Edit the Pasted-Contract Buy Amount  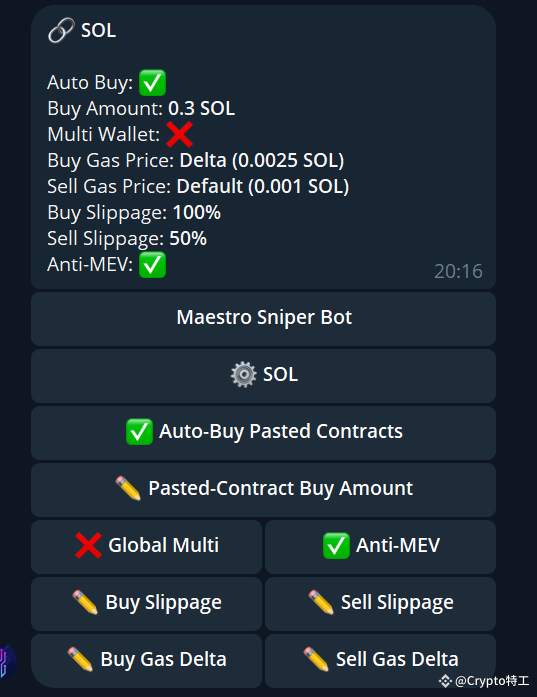263,490
